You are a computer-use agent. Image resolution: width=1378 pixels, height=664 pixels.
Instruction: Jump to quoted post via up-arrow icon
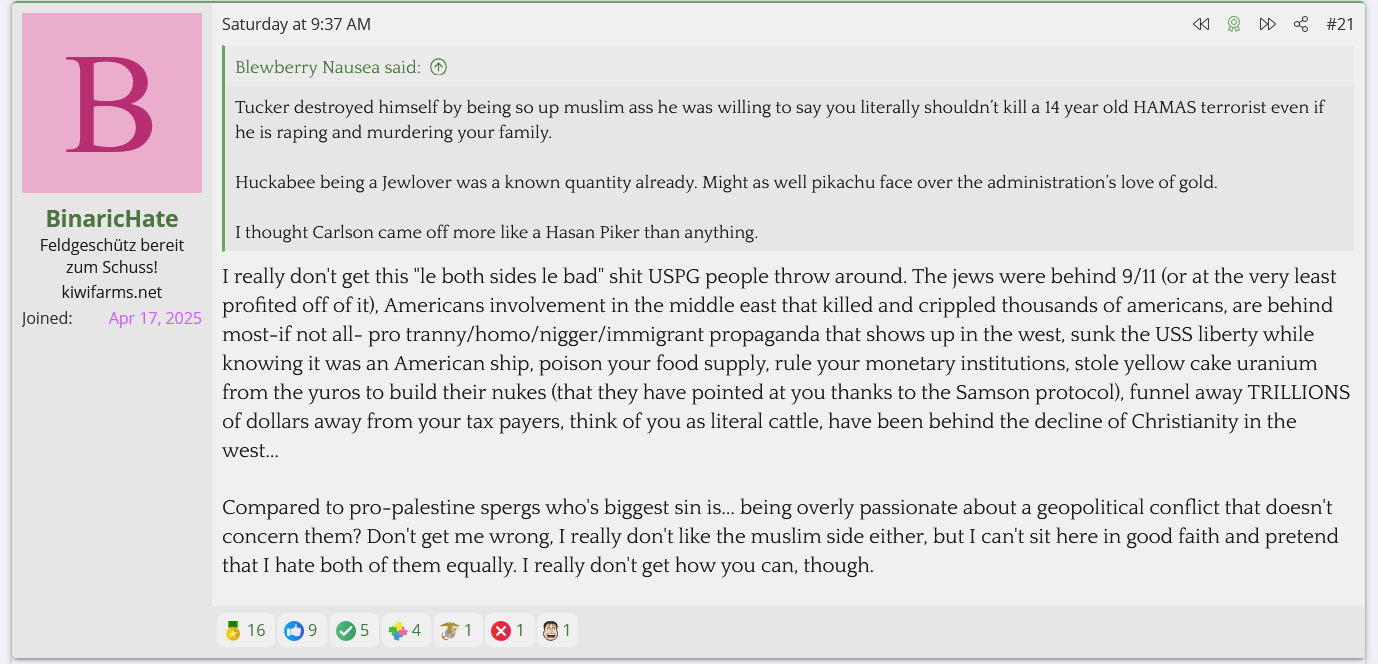tap(438, 67)
